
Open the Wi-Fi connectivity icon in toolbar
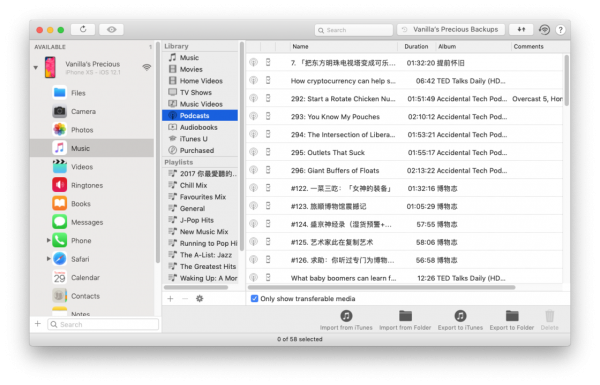(544, 29)
